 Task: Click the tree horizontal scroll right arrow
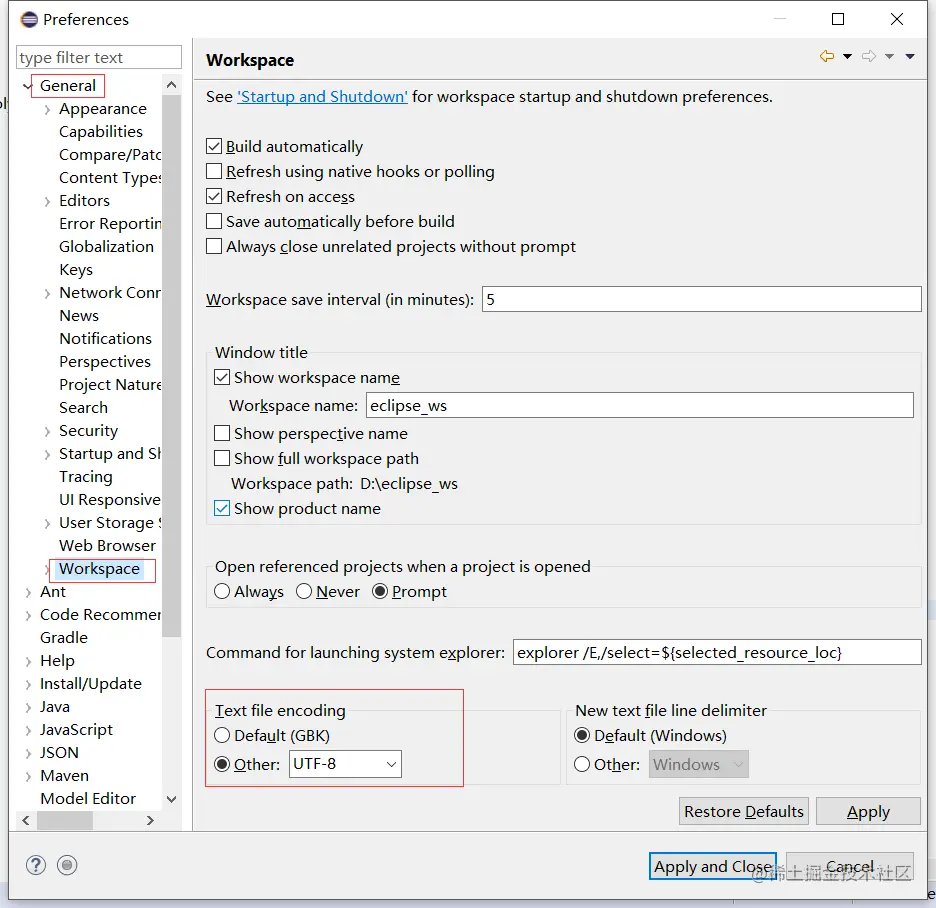(x=150, y=821)
